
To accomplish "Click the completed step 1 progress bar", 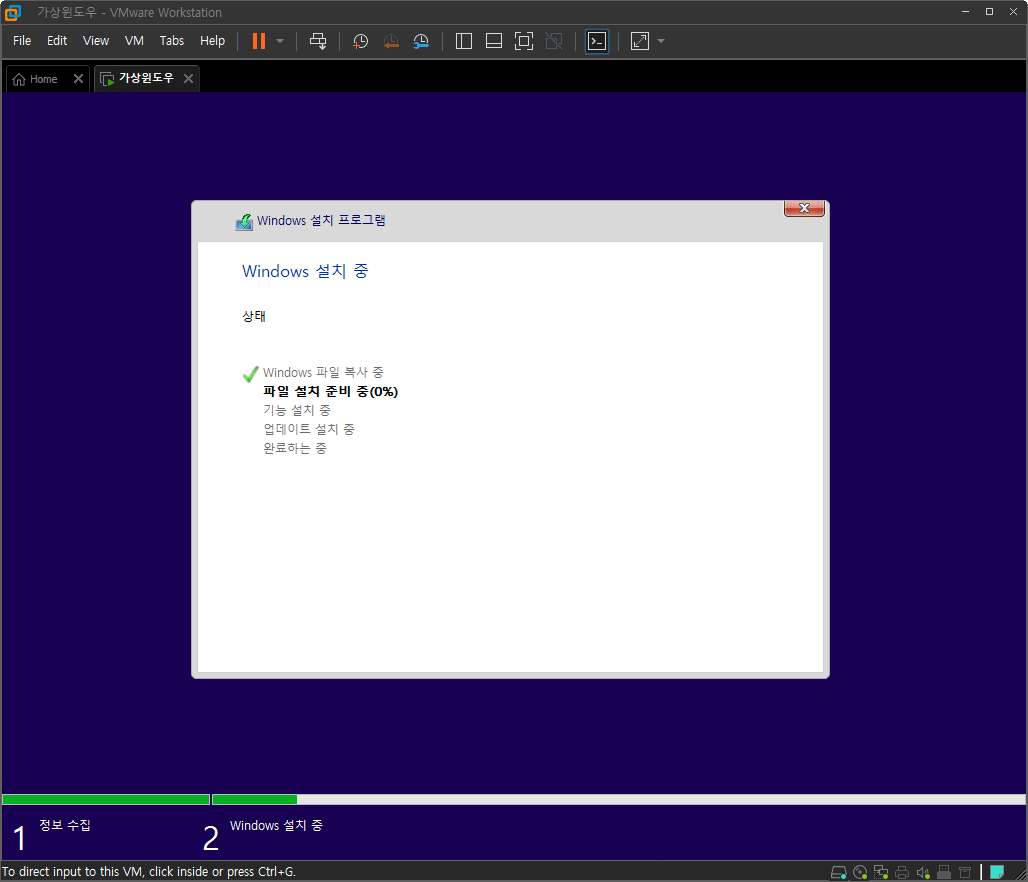I will (x=106, y=799).
